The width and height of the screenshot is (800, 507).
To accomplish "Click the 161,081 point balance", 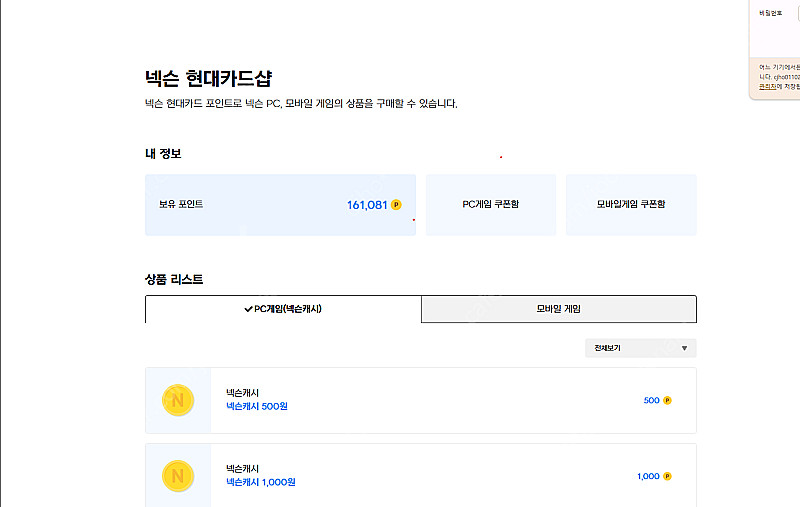I will (x=367, y=205).
